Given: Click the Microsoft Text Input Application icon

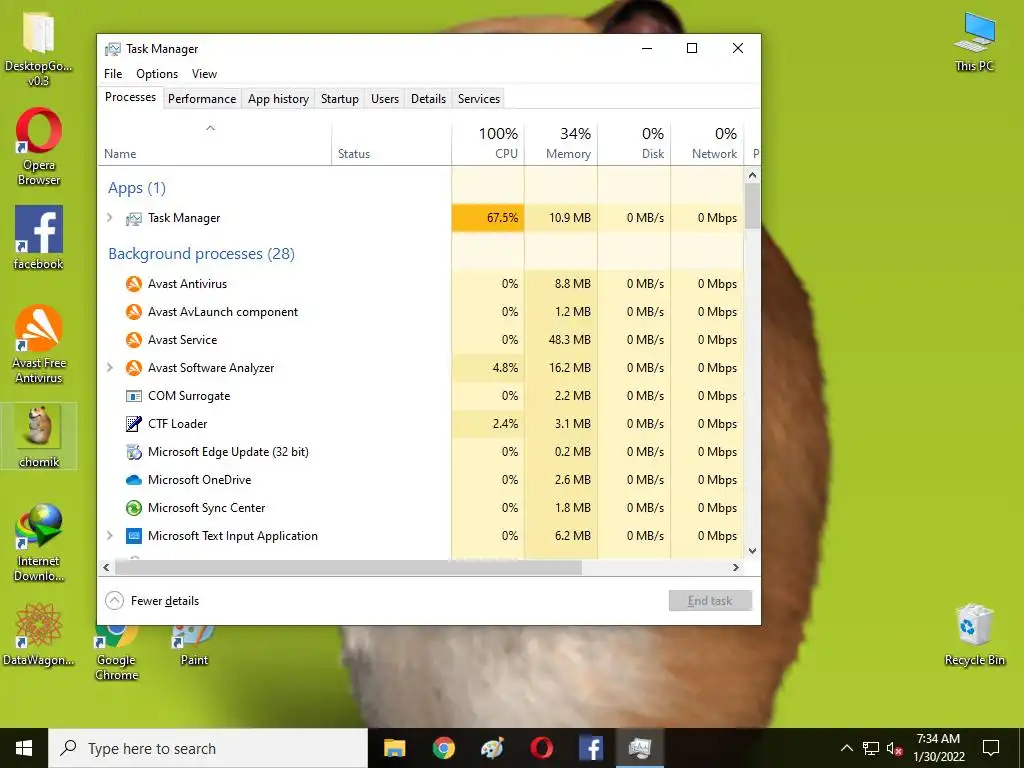Looking at the screenshot, I should pos(134,536).
